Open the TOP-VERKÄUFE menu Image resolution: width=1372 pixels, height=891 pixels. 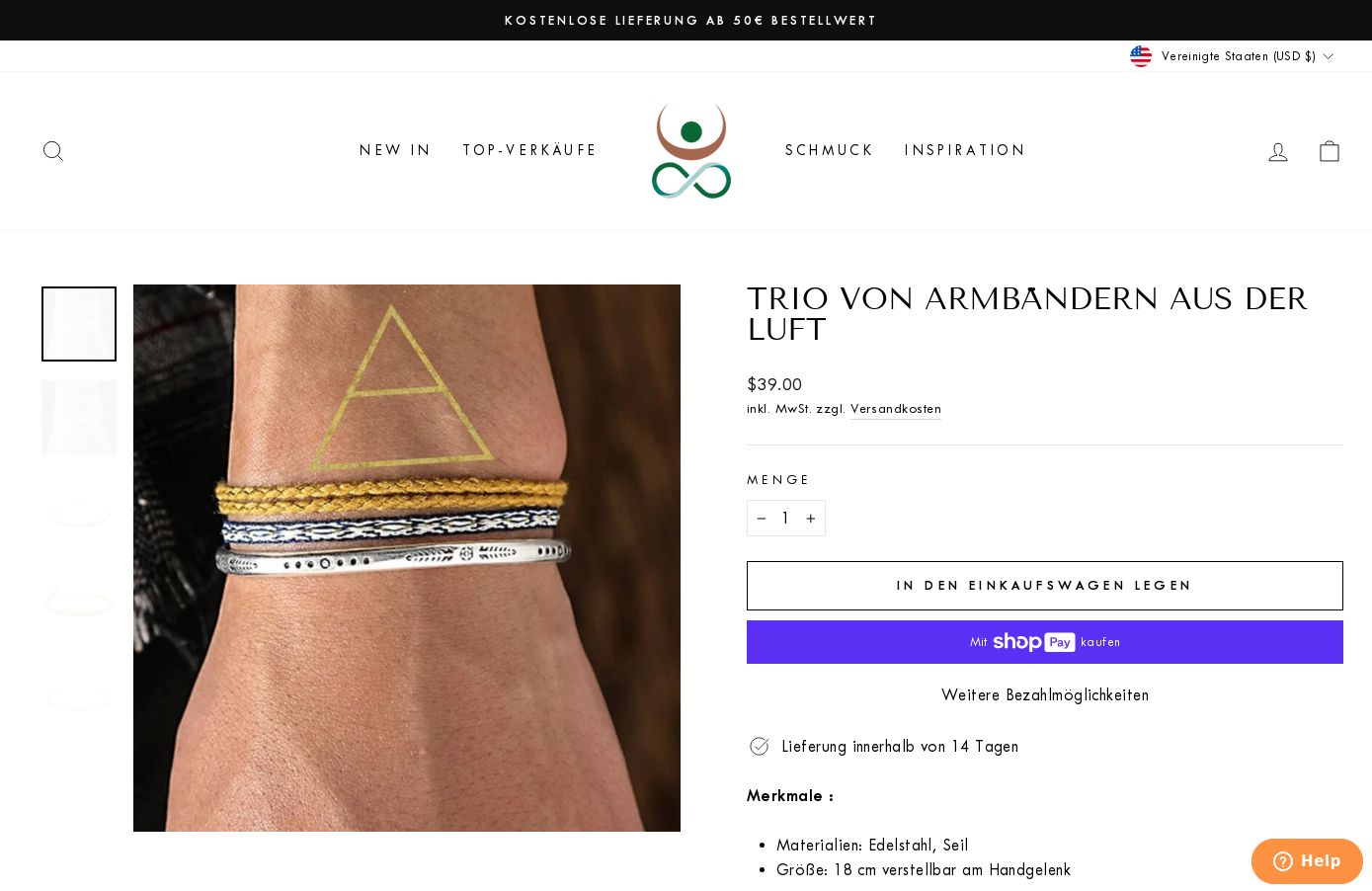click(x=529, y=150)
